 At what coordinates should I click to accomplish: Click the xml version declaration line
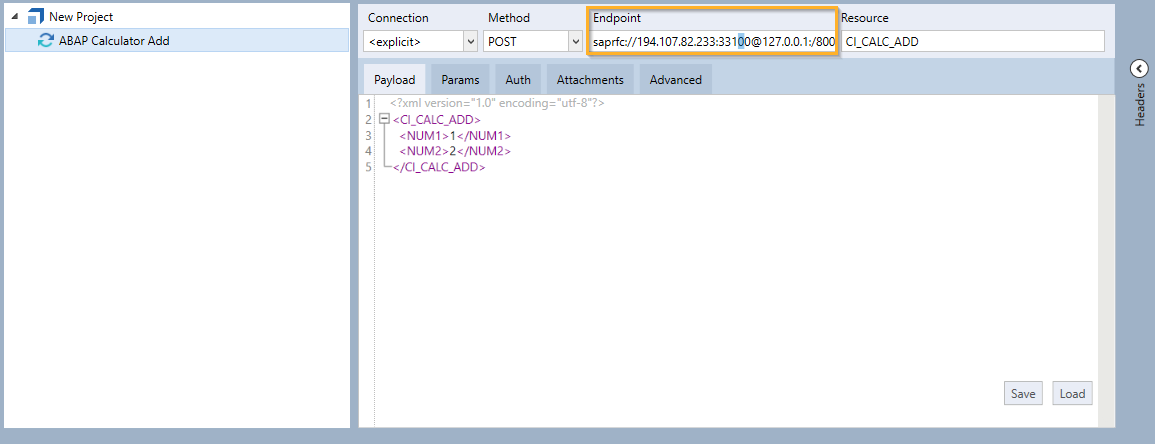(x=497, y=104)
